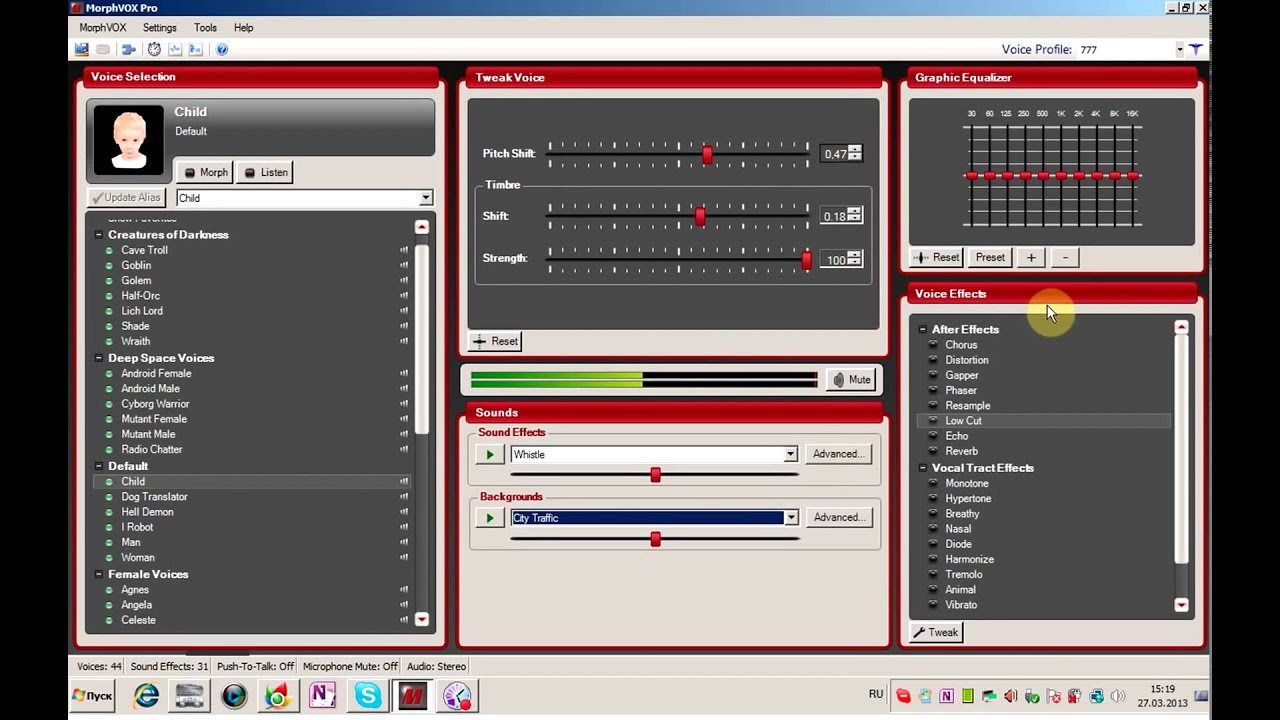Open the Tools menu

[205, 28]
